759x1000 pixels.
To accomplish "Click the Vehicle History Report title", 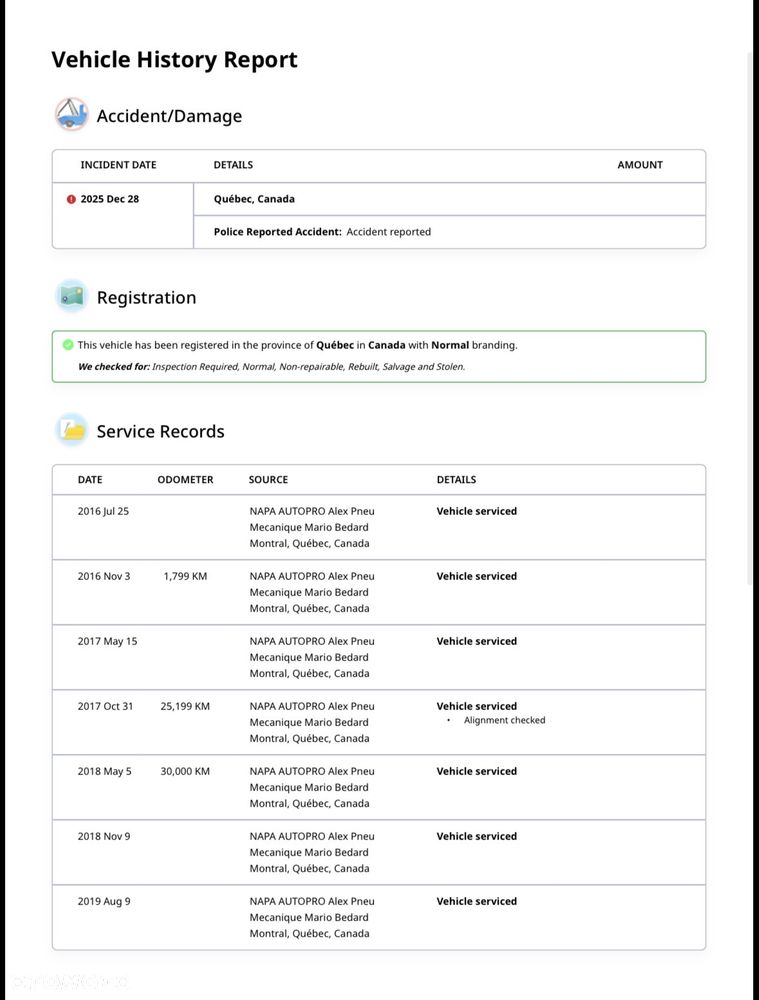I will click(174, 59).
